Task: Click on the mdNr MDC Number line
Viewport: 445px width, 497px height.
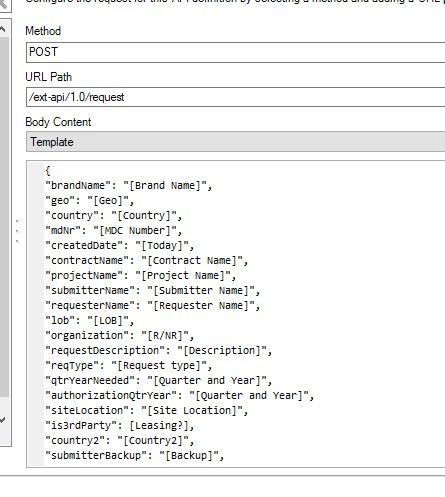Action: (x=113, y=231)
